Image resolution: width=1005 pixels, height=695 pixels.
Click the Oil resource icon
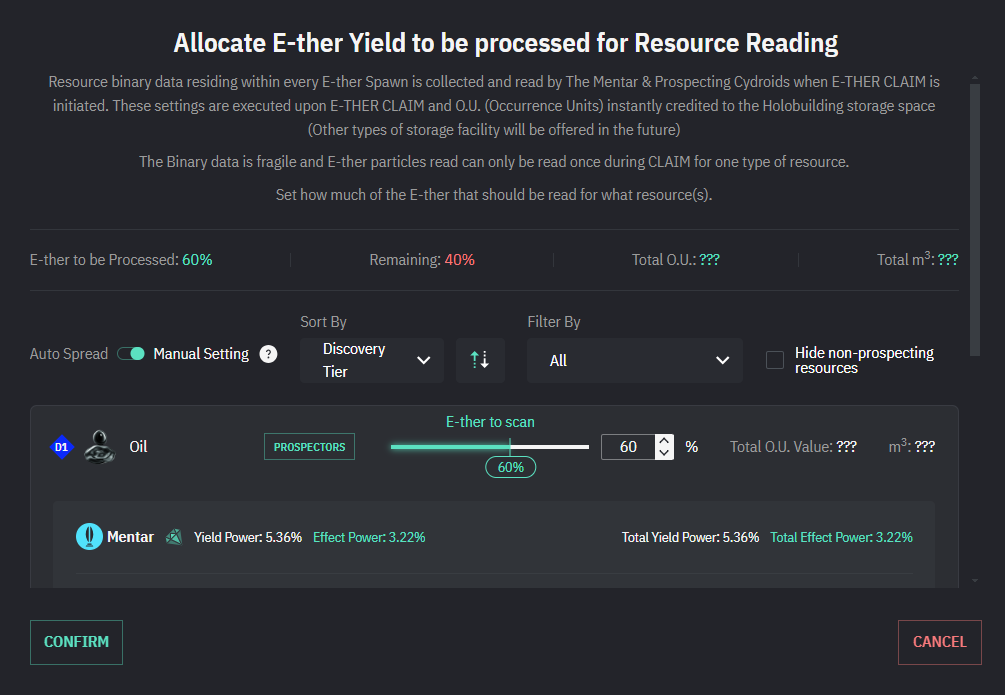[99, 446]
